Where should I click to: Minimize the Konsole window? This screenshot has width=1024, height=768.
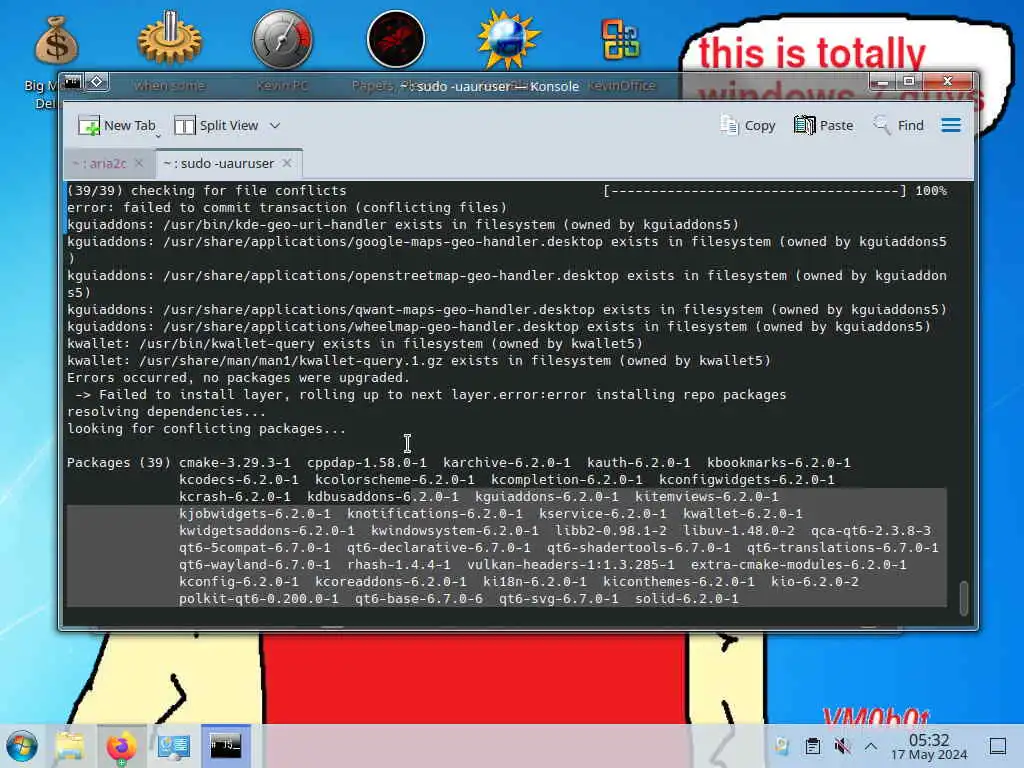coord(882,82)
